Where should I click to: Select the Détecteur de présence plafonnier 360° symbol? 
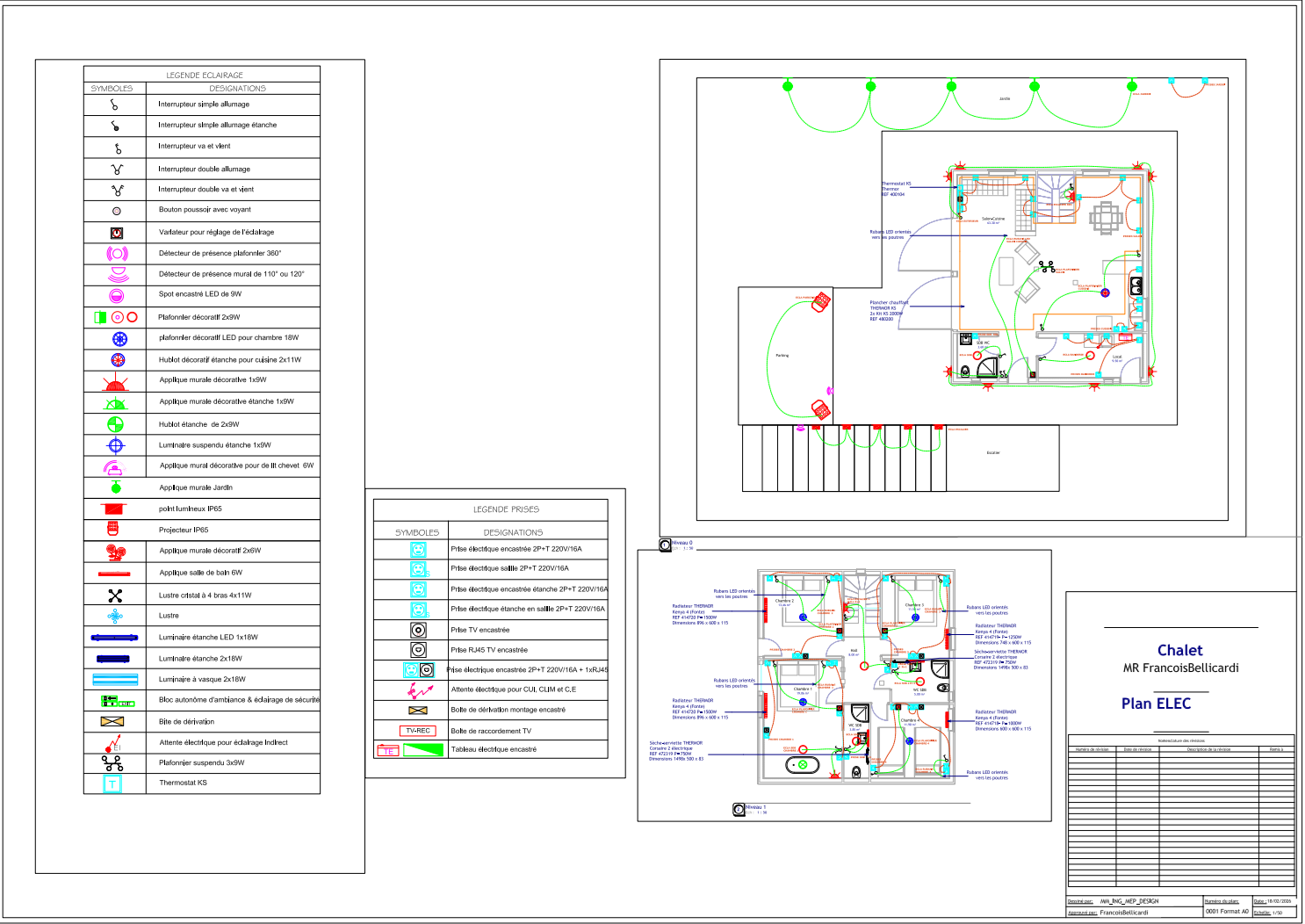coord(117,254)
